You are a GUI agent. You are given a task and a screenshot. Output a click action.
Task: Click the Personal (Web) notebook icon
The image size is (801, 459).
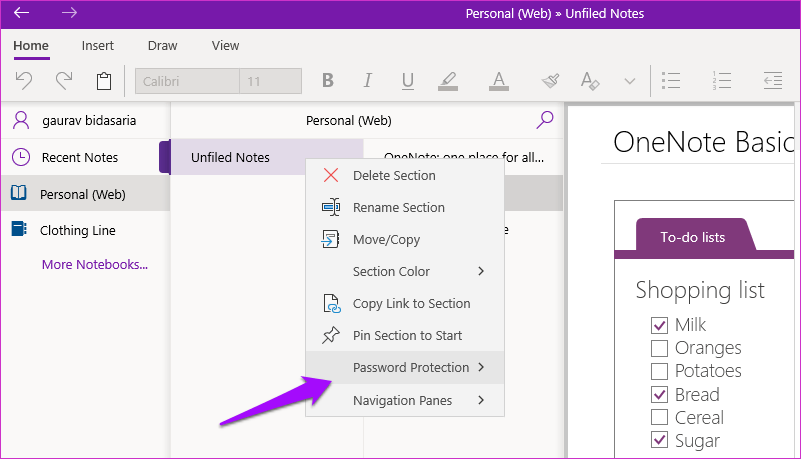pyautogui.click(x=19, y=192)
